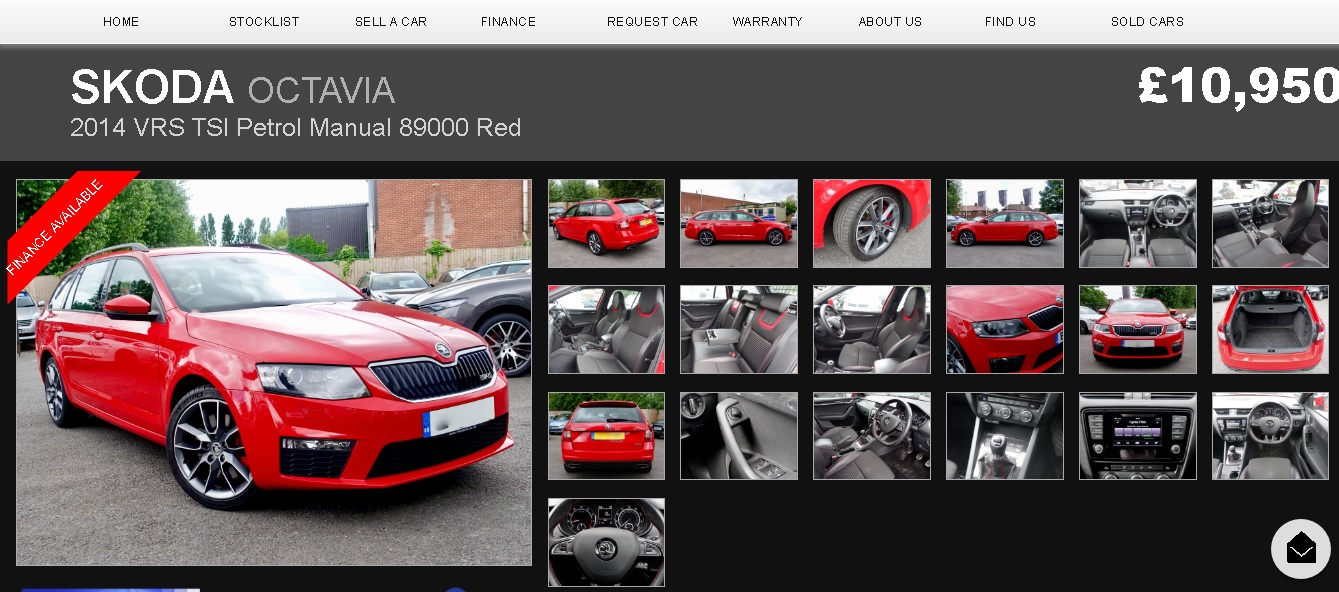This screenshot has width=1339, height=592.
Task: Choose REQUEST CAR from the menu
Action: tap(652, 21)
